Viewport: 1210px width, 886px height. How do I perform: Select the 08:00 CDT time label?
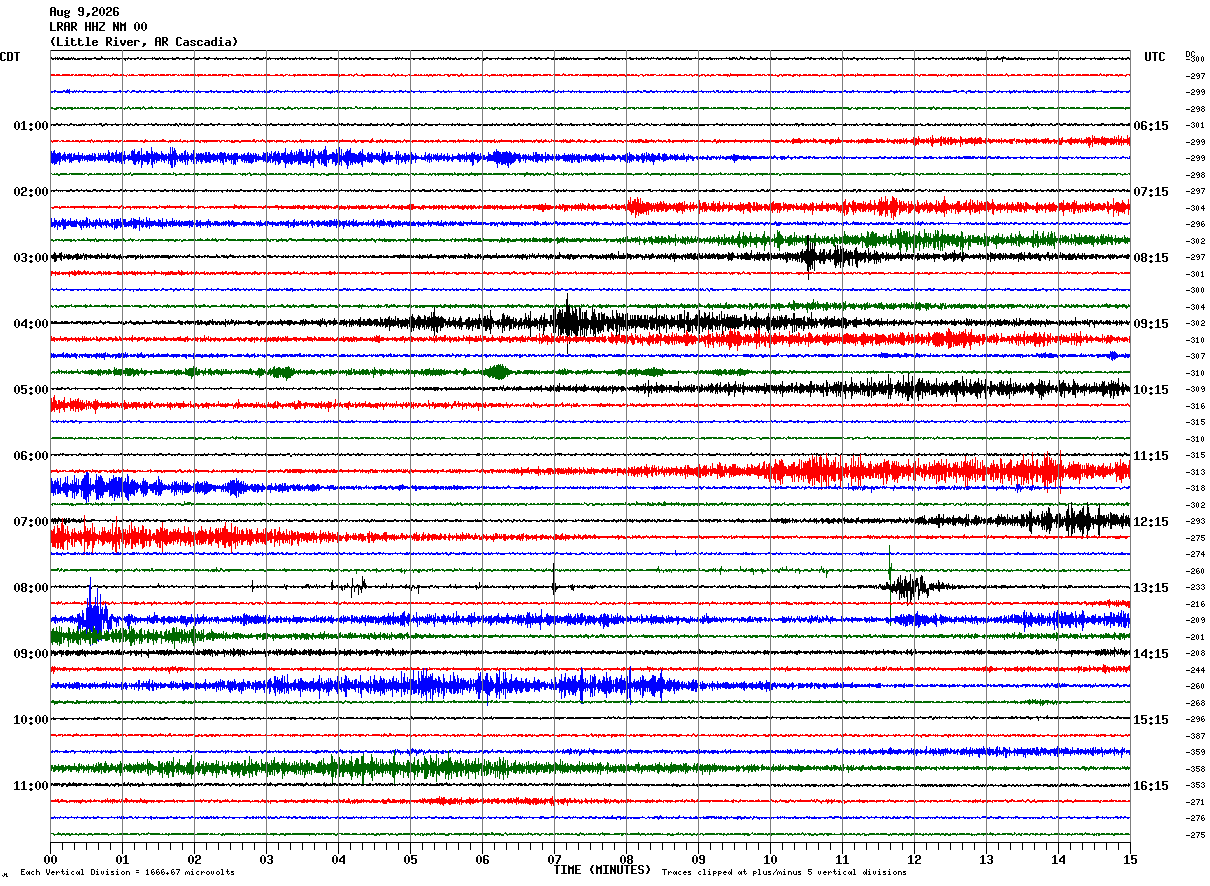point(31,588)
